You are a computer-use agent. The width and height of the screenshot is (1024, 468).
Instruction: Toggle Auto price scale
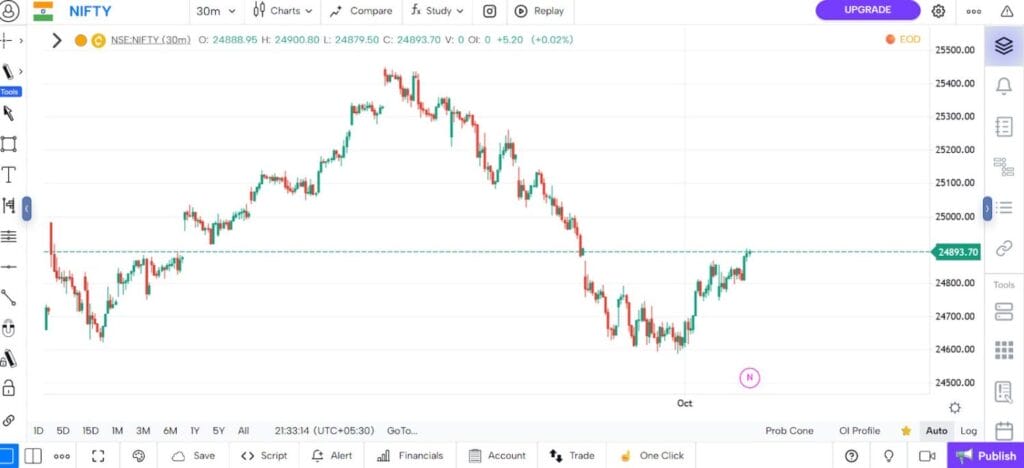pyautogui.click(x=936, y=431)
